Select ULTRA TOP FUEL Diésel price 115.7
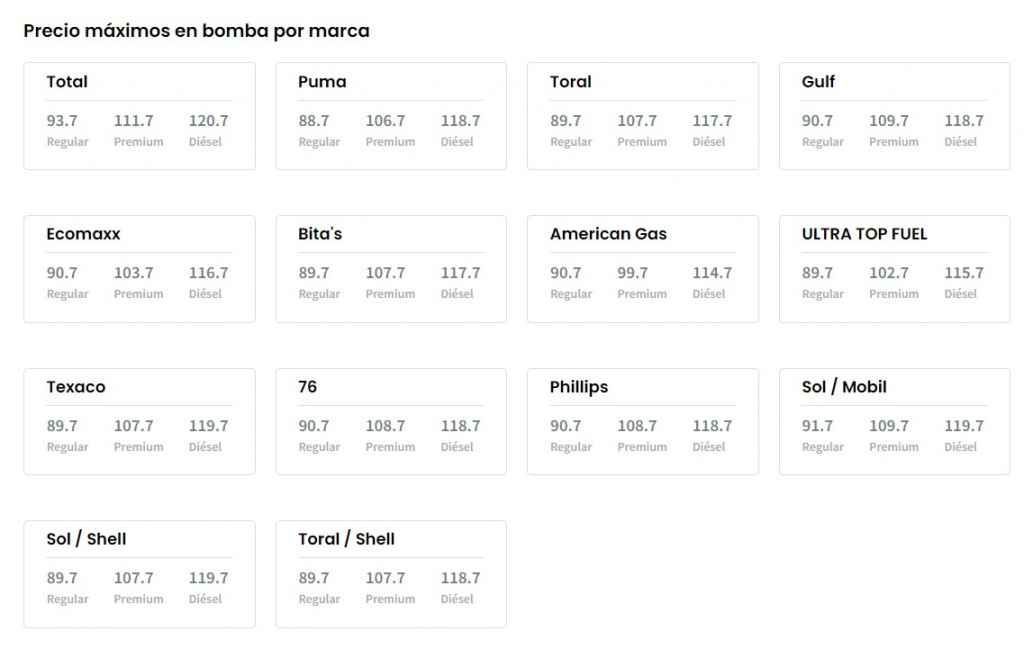This screenshot has height=658, width=1024. [964, 273]
